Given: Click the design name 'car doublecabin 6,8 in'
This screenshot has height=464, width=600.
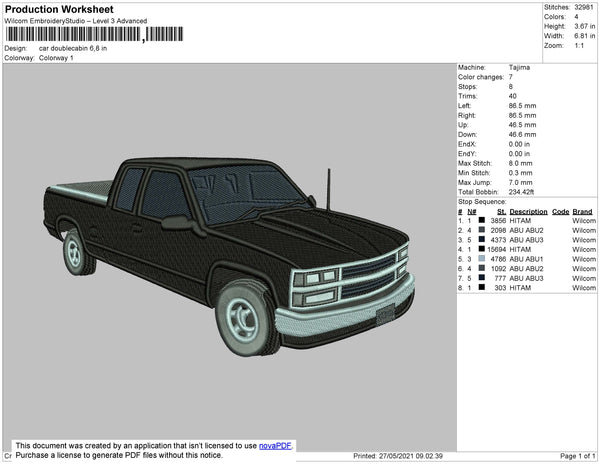Looking at the screenshot, I should pyautogui.click(x=73, y=49).
